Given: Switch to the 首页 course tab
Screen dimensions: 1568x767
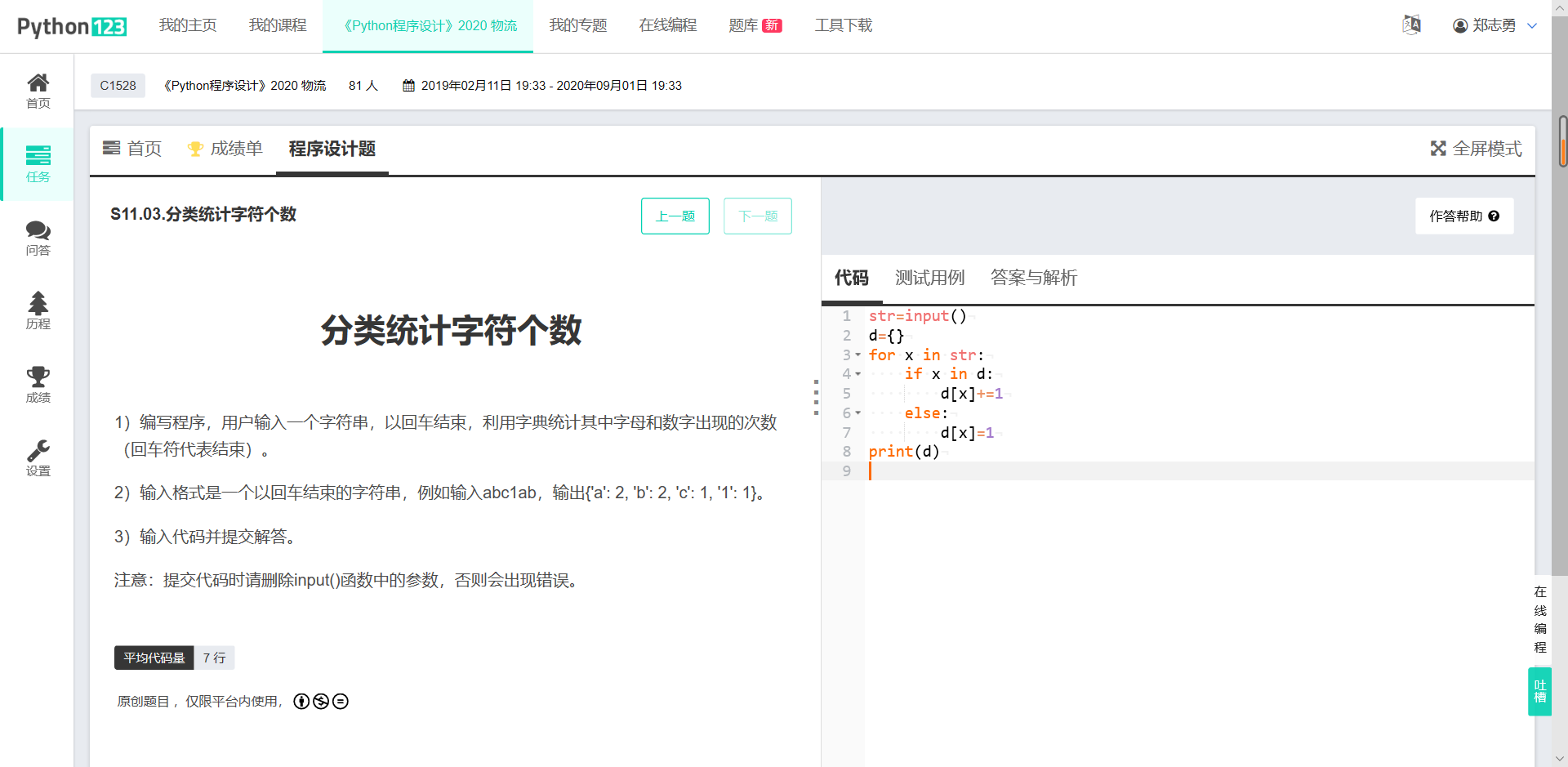Looking at the screenshot, I should [x=132, y=149].
